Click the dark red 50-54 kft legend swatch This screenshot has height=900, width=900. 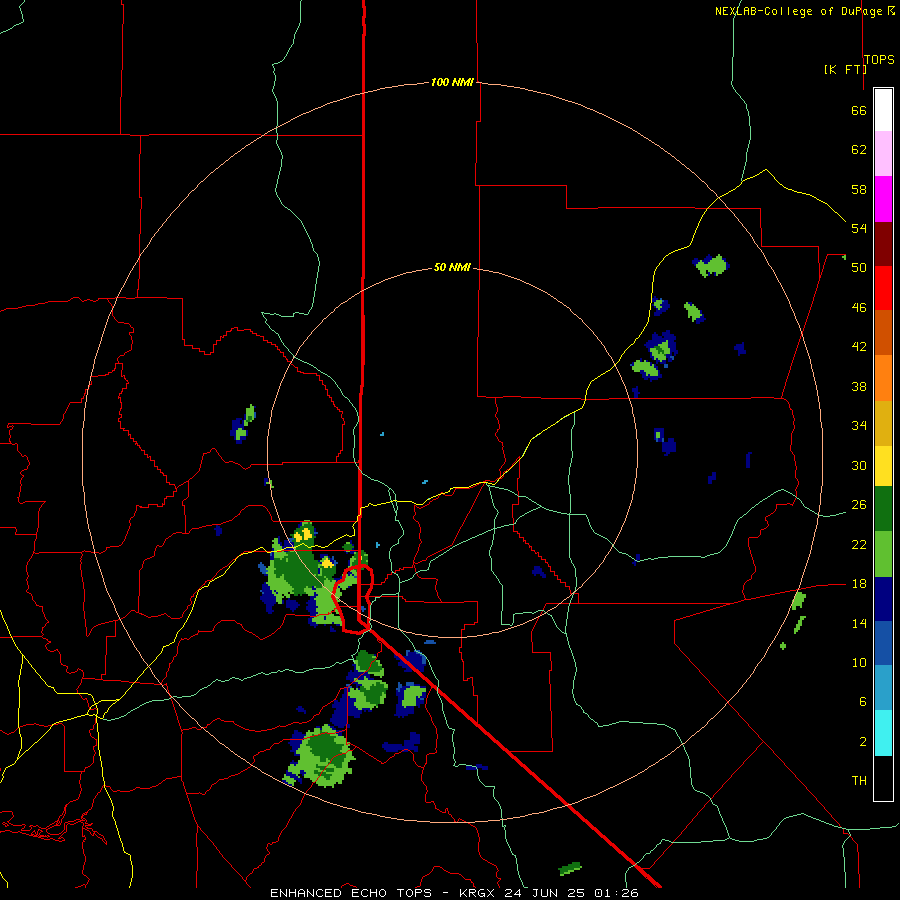883,244
